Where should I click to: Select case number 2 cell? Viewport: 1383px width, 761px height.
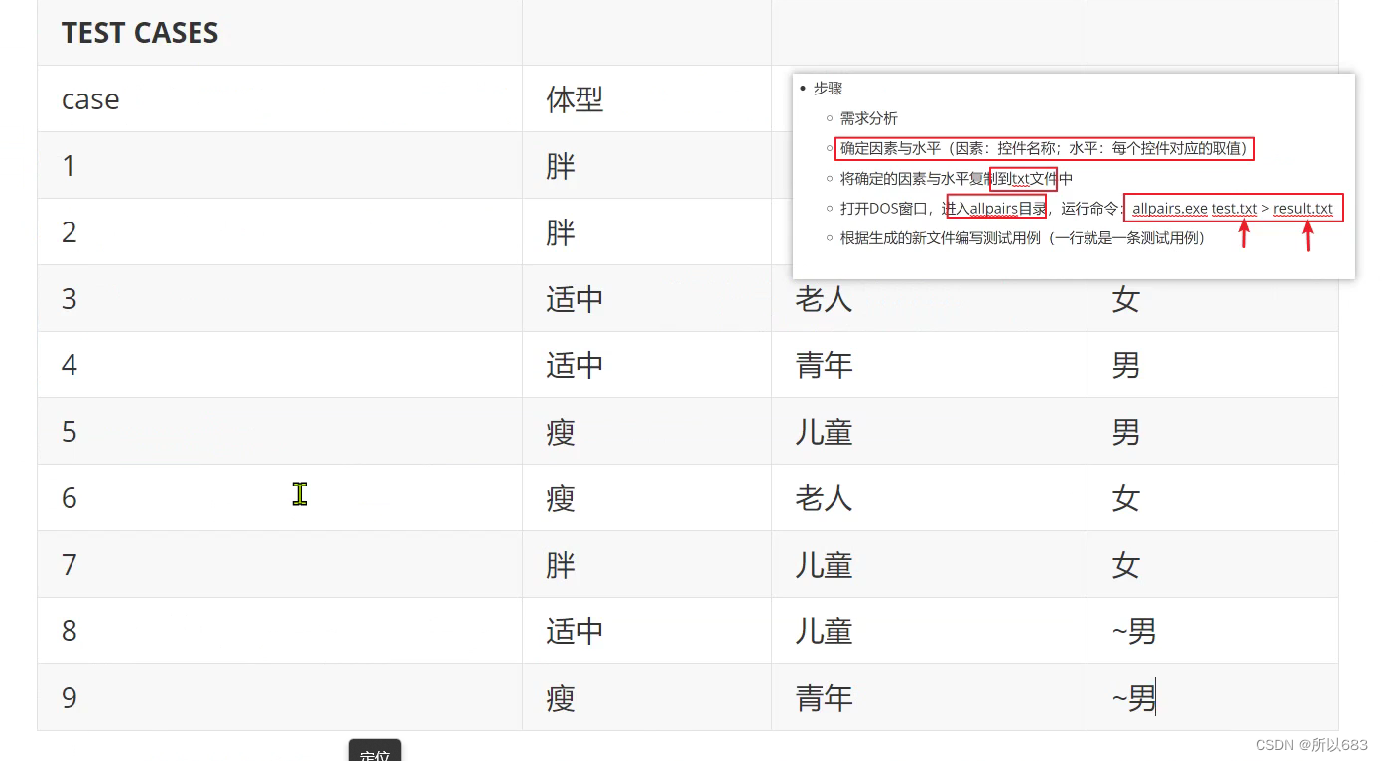(x=280, y=232)
